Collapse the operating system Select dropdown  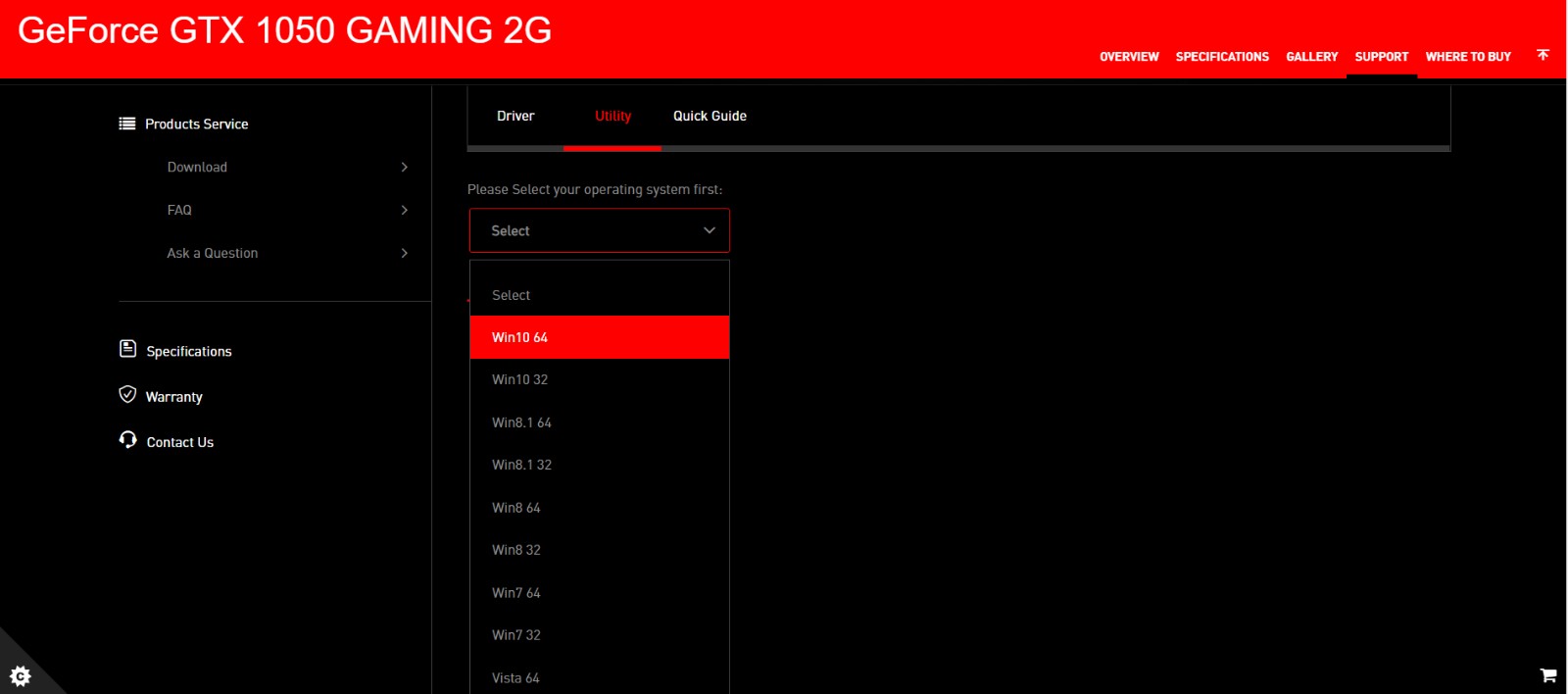pos(600,230)
